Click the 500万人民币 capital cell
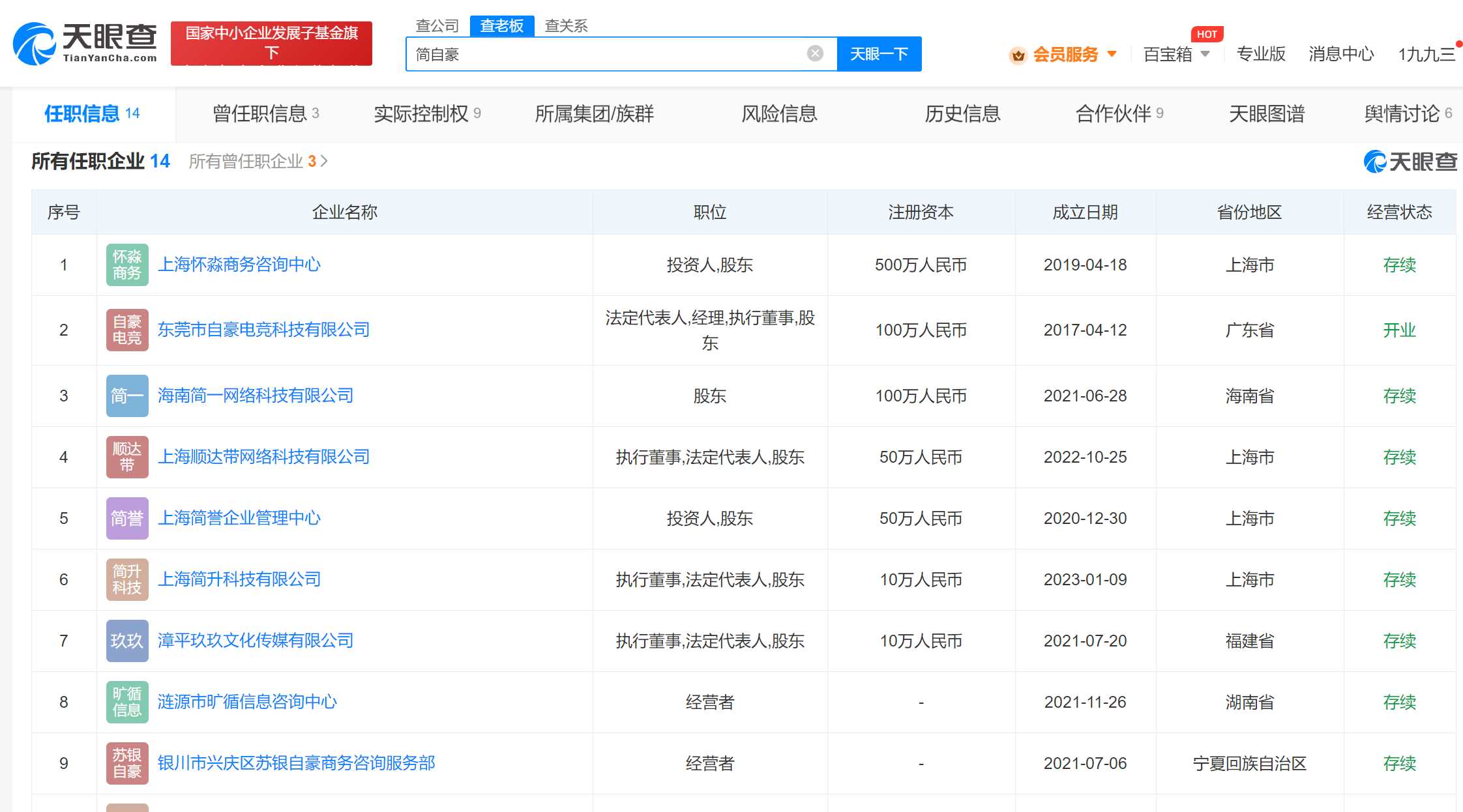The image size is (1463, 812). click(x=921, y=265)
